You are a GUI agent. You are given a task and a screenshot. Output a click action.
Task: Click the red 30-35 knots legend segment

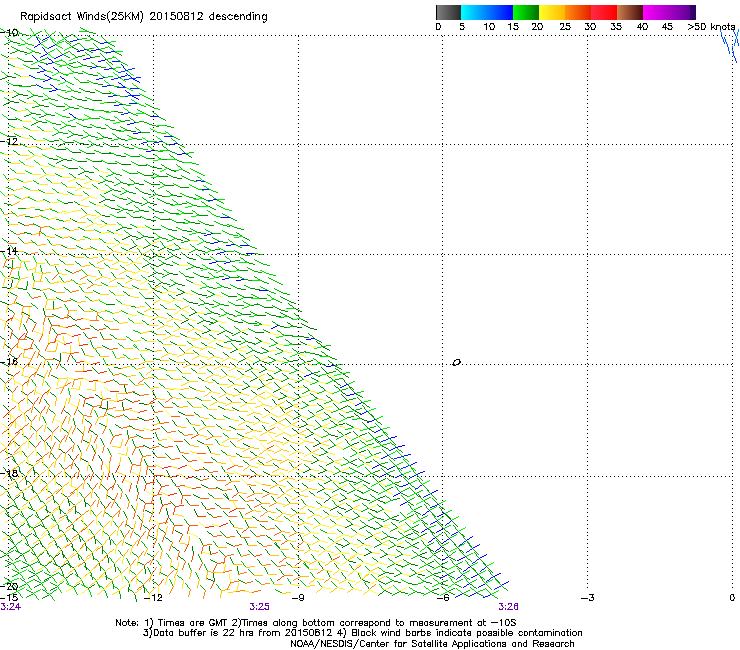point(604,12)
